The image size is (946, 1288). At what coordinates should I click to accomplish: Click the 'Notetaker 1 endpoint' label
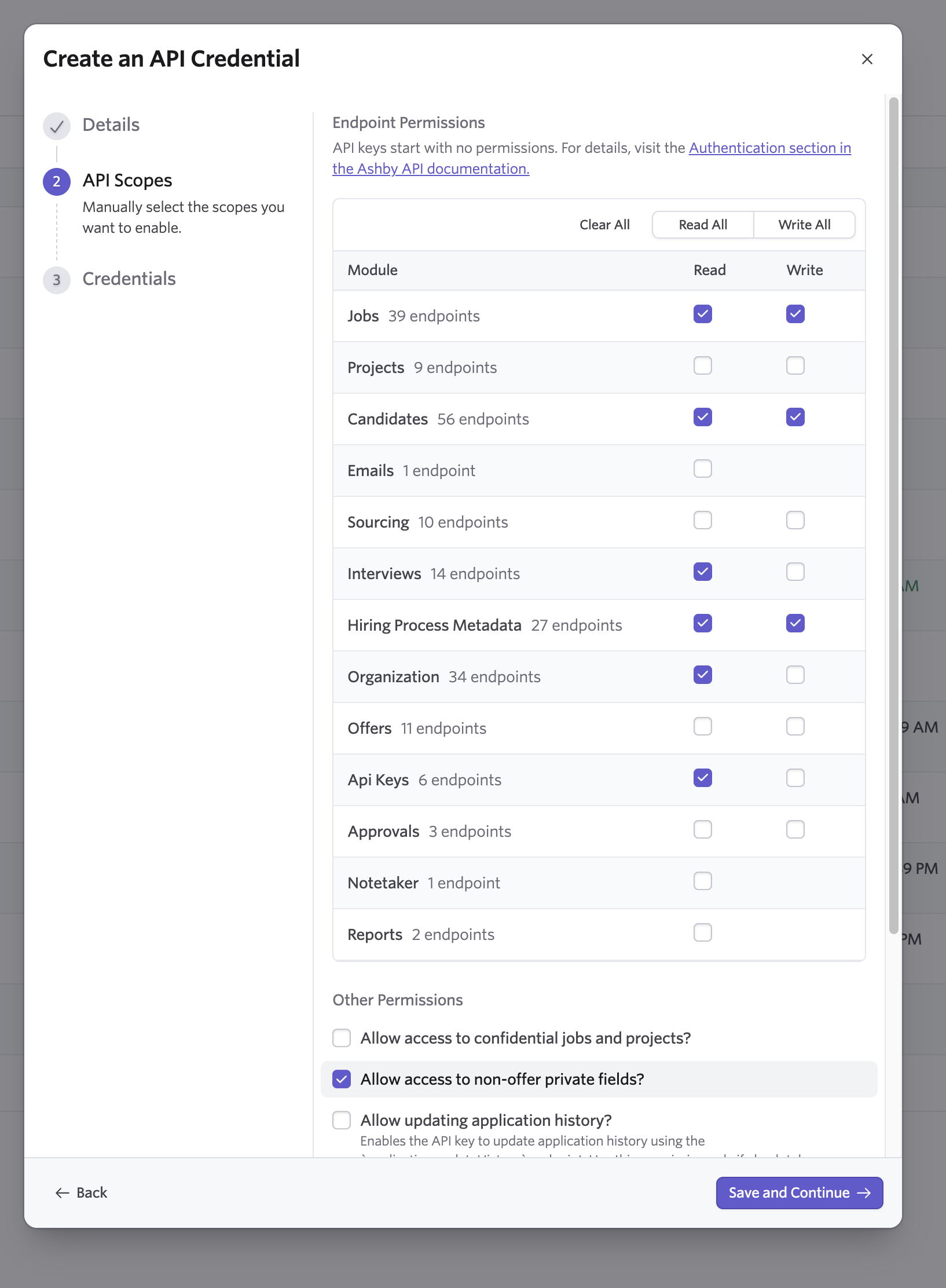pos(424,883)
